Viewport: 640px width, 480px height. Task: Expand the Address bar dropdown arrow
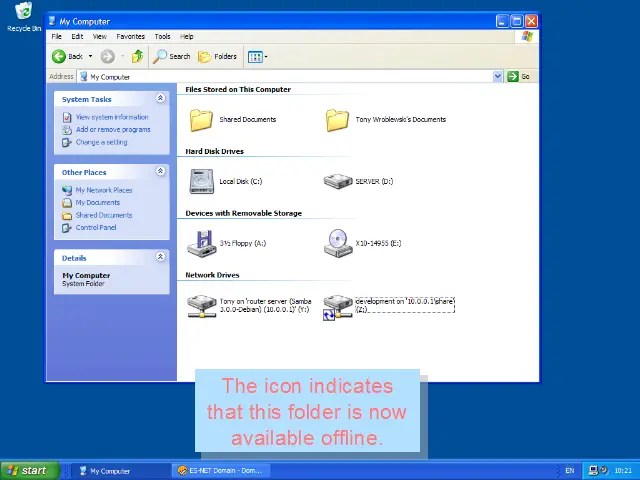(x=497, y=77)
